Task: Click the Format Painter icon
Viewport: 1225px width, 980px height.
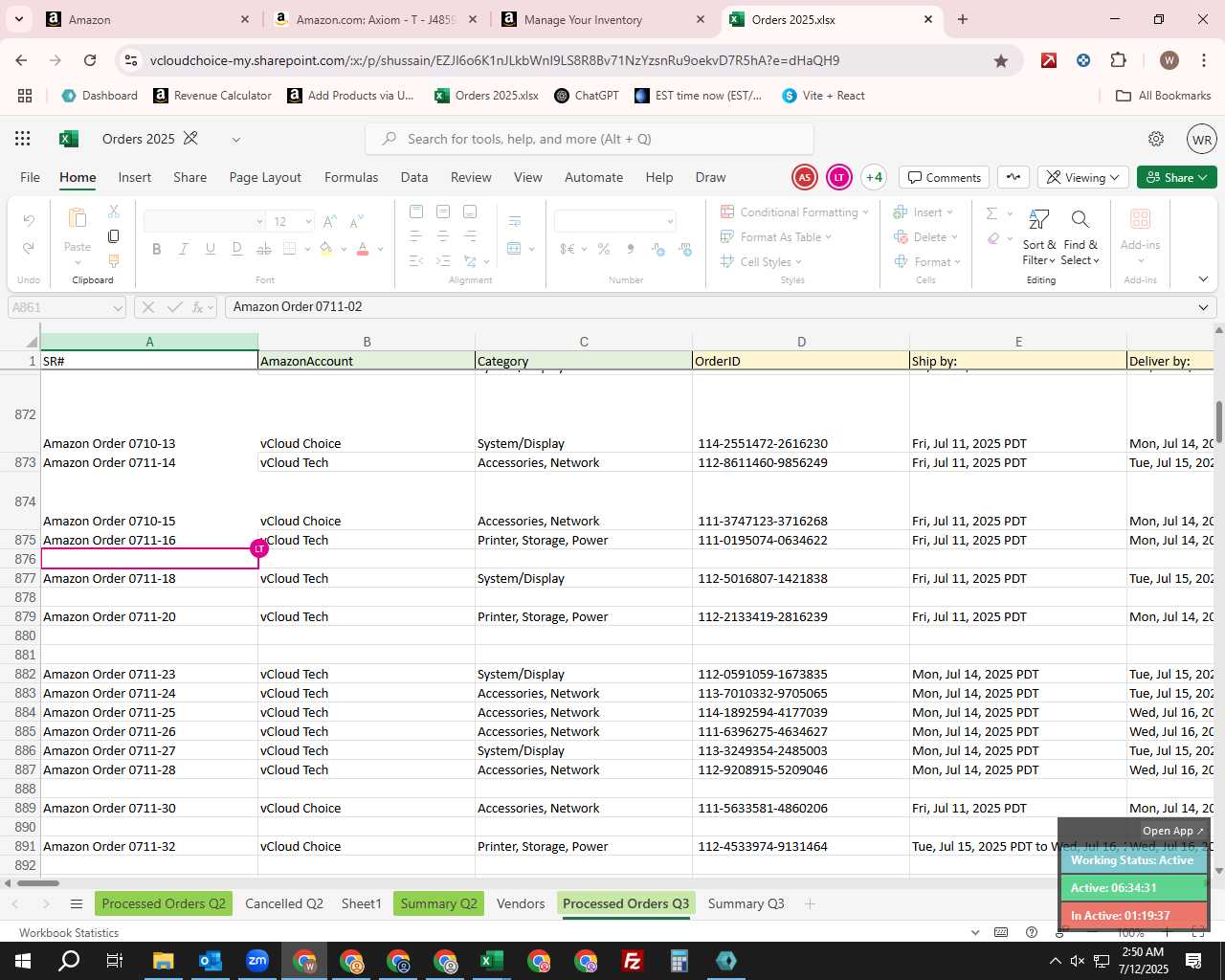Action: pos(114,260)
